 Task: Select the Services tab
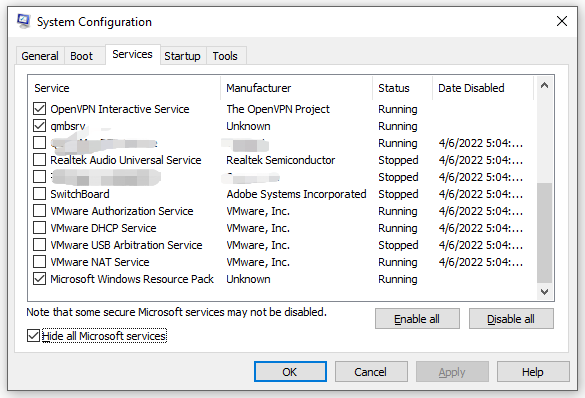point(132,54)
